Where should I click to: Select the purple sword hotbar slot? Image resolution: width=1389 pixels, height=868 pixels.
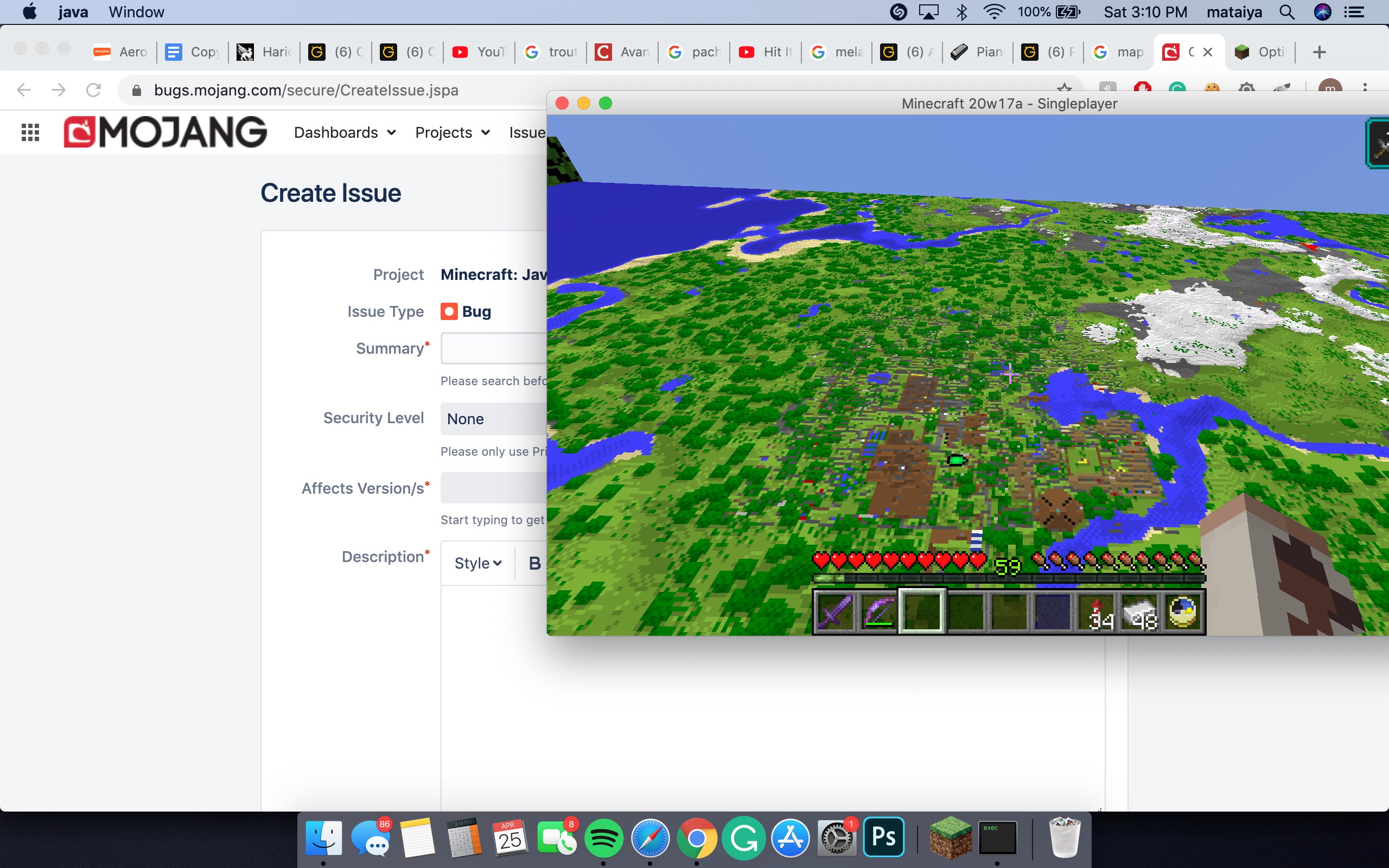pyautogui.click(x=834, y=611)
